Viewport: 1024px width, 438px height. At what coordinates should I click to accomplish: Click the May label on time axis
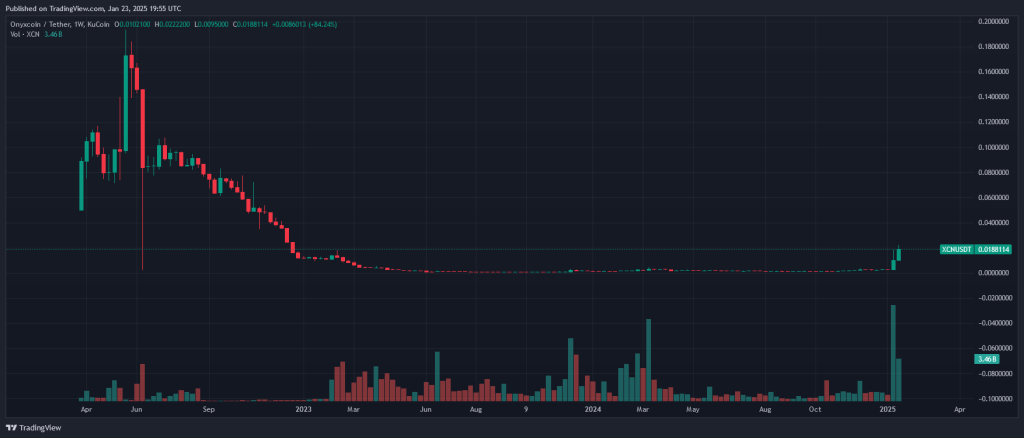tap(693, 410)
